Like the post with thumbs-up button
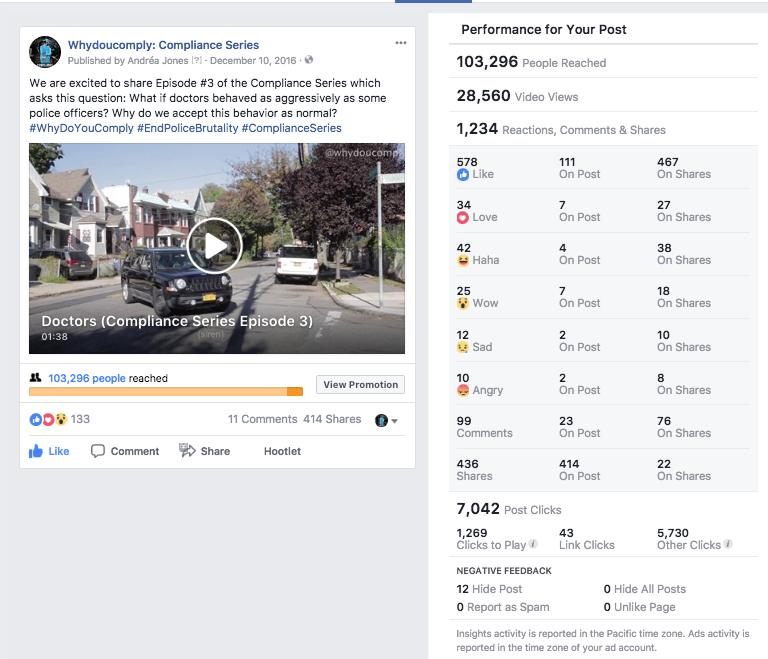Image resolution: width=768 pixels, height=659 pixels. tap(49, 451)
